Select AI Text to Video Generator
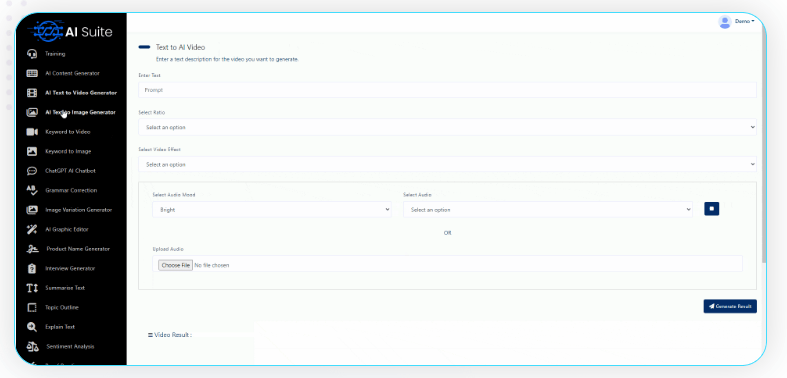 click(81, 93)
